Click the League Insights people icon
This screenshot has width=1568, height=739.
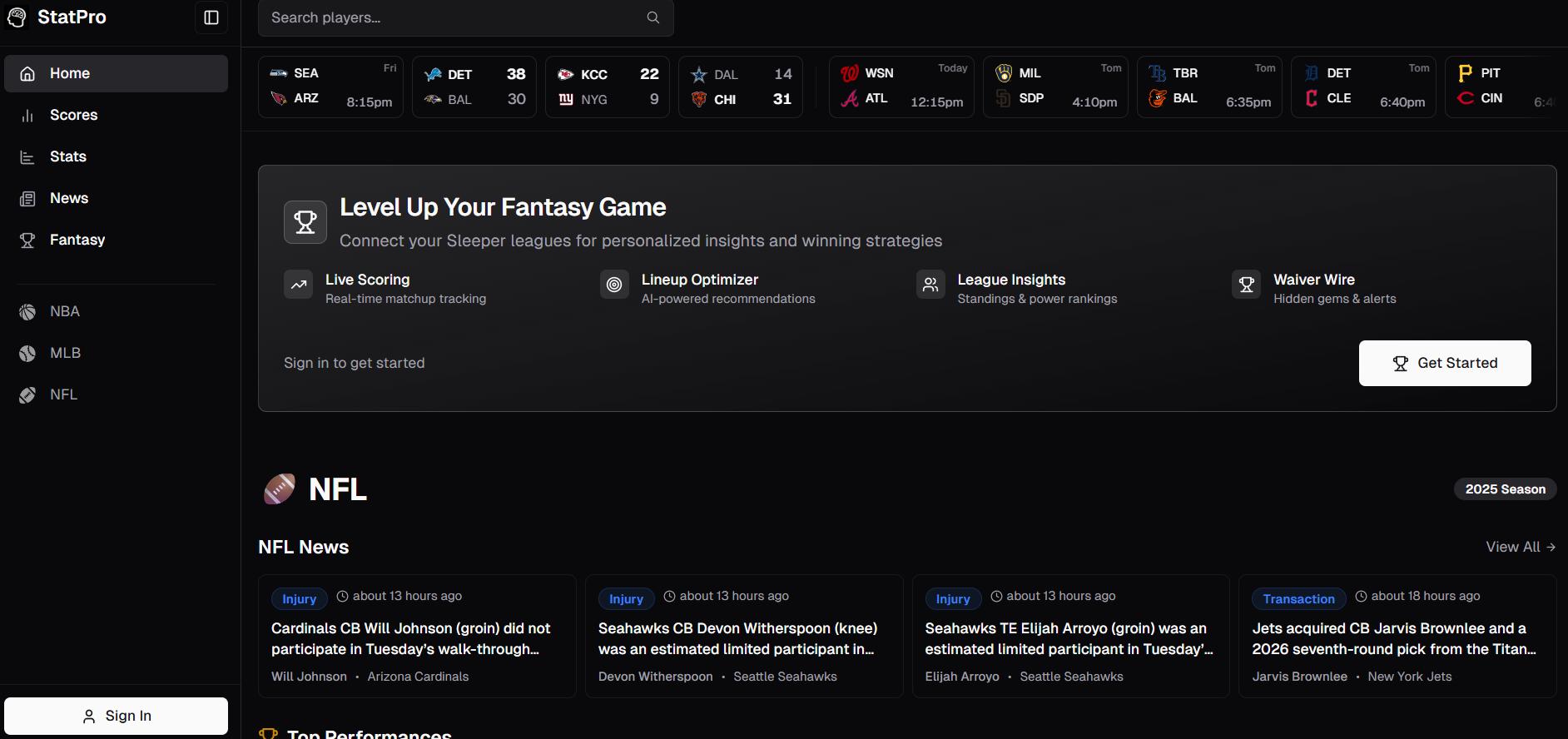(930, 285)
